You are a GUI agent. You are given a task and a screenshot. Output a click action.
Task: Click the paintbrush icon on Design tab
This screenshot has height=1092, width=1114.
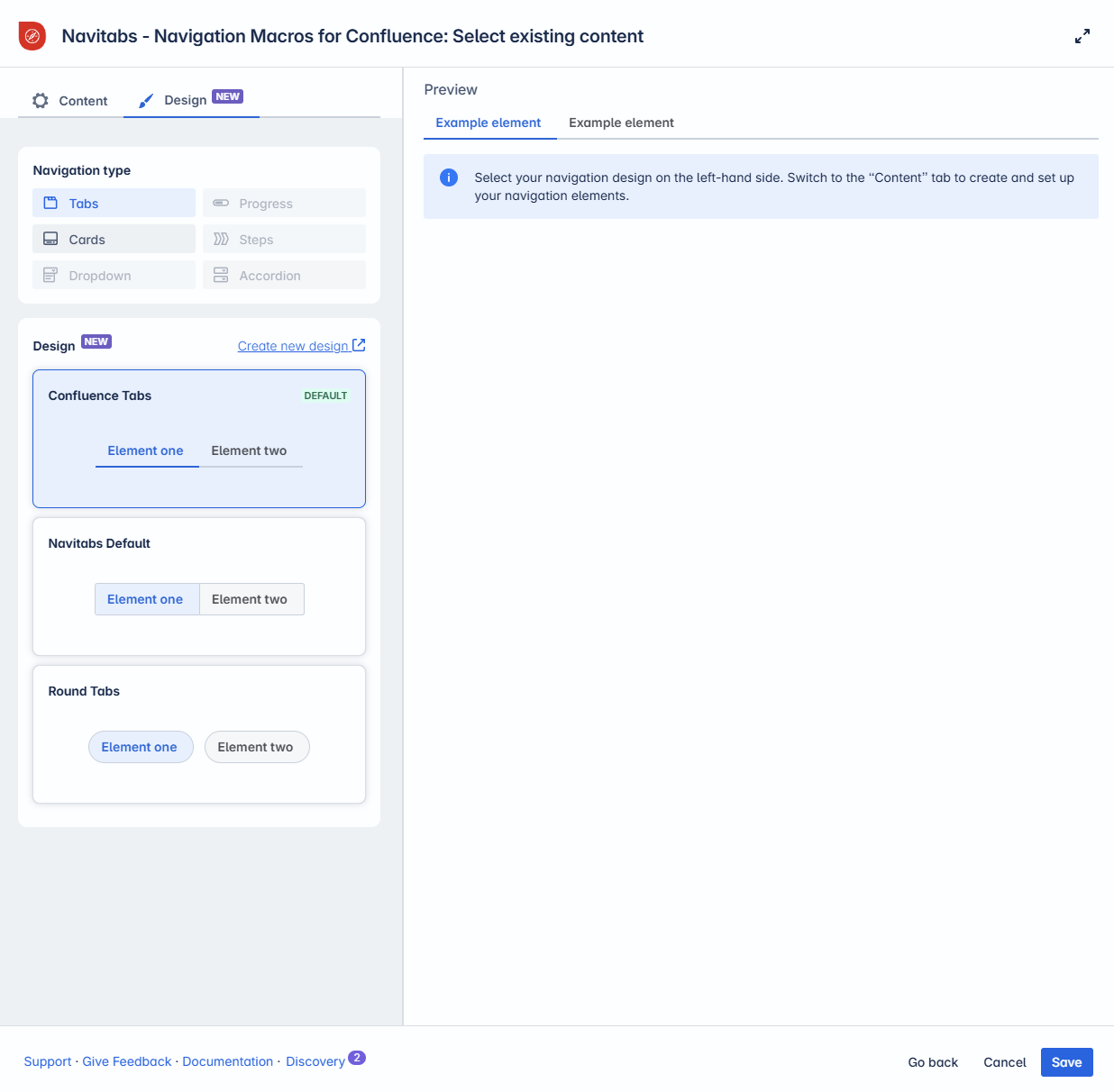click(146, 101)
